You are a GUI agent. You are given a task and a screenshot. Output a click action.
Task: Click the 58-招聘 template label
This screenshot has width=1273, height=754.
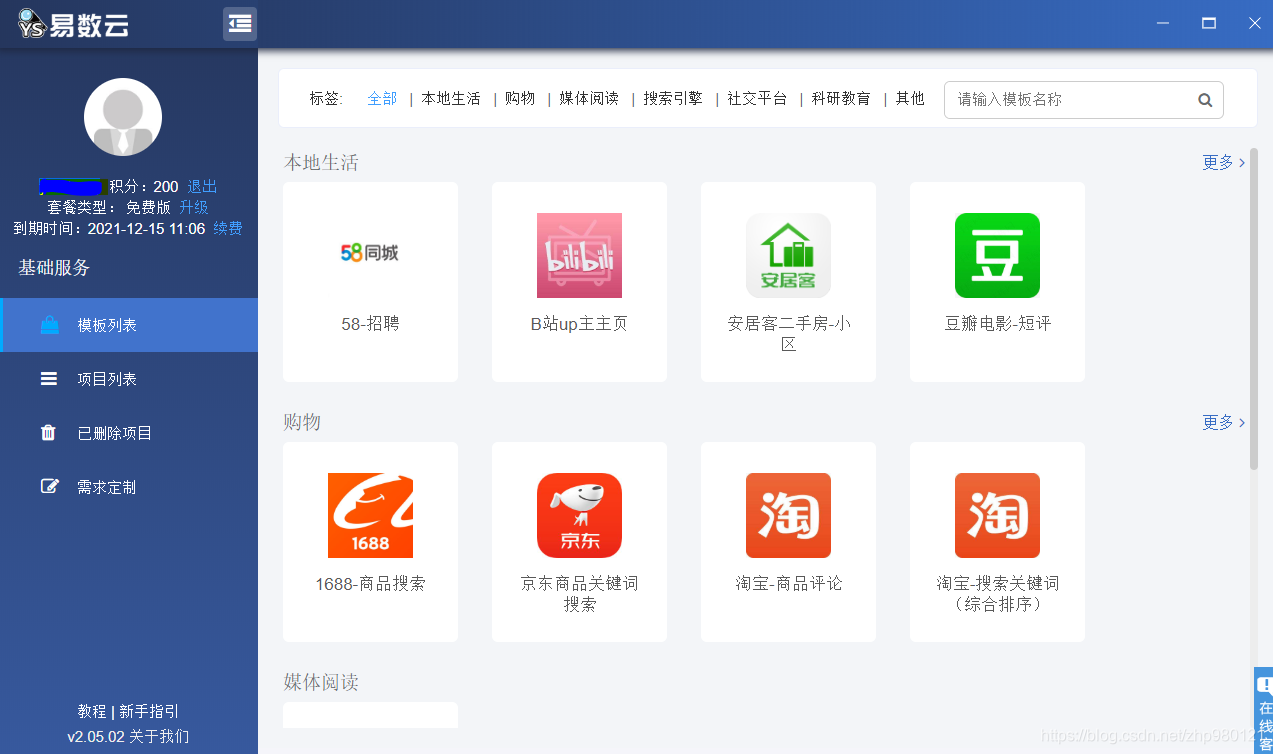tap(370, 324)
